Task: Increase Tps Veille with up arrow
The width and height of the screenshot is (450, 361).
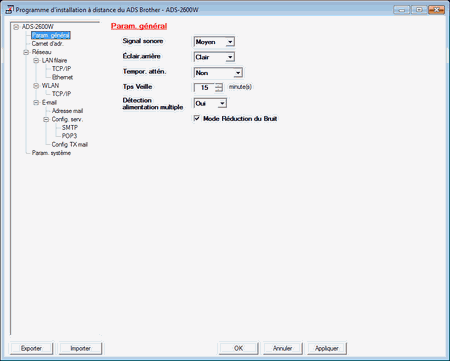Action: pos(219,85)
